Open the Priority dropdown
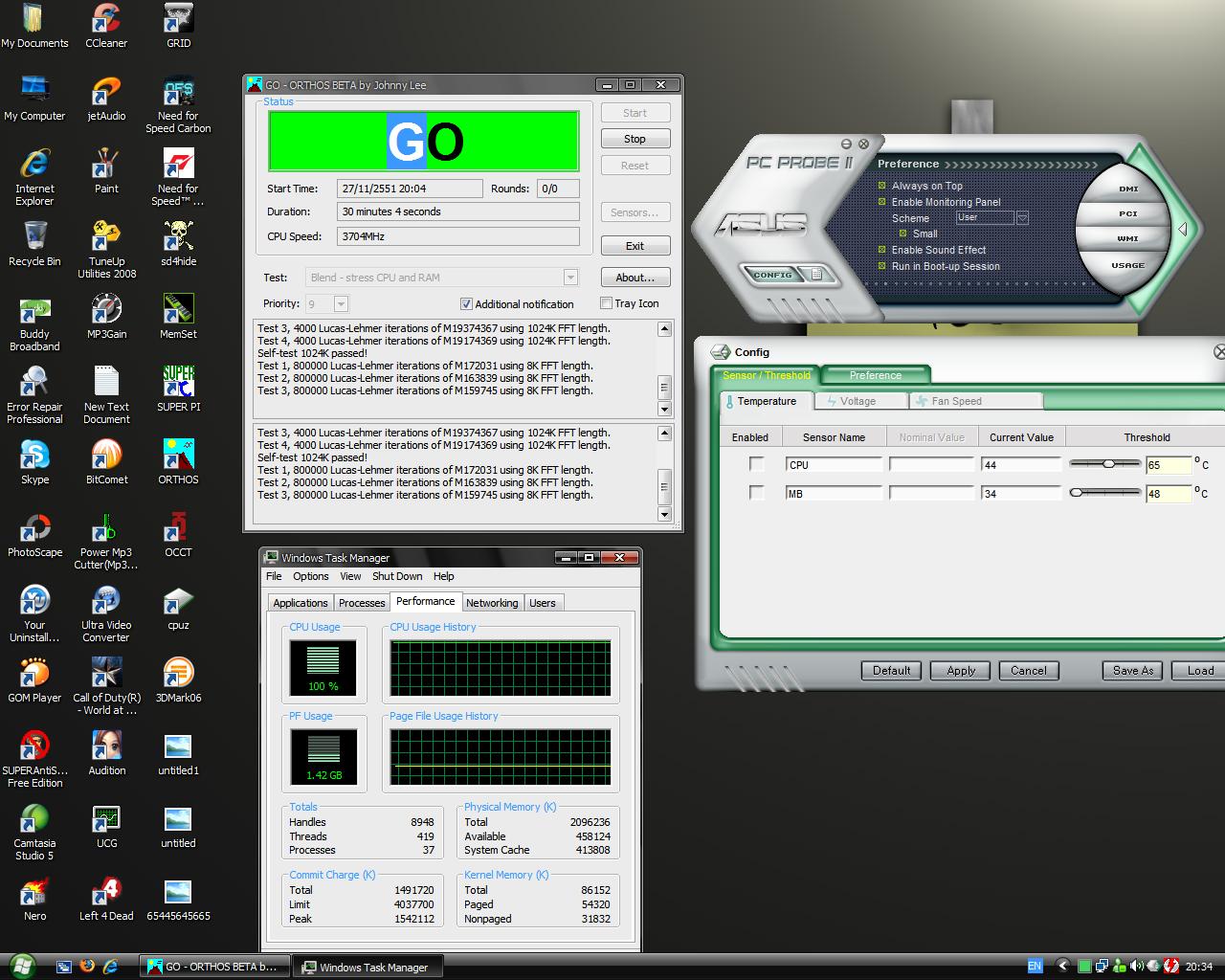 coord(341,304)
